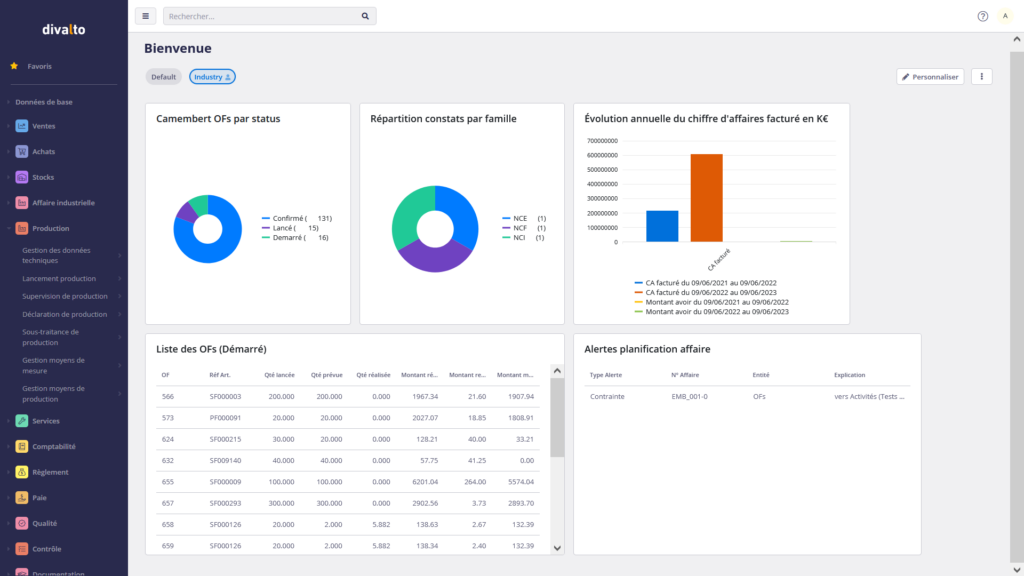Switch to the Default dashboard tab
Image resolution: width=1024 pixels, height=576 pixels.
(164, 77)
